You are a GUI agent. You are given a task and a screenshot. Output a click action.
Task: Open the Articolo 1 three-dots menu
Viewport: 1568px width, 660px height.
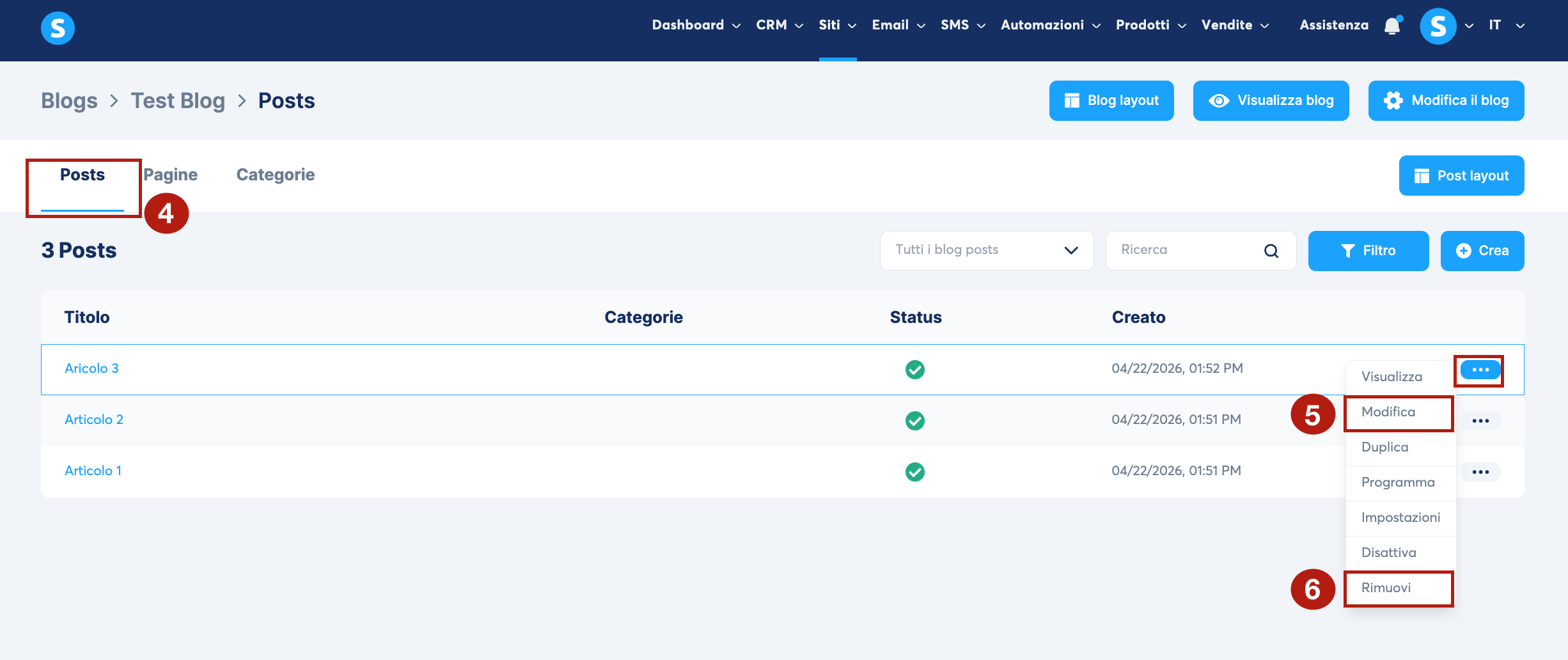(x=1480, y=471)
